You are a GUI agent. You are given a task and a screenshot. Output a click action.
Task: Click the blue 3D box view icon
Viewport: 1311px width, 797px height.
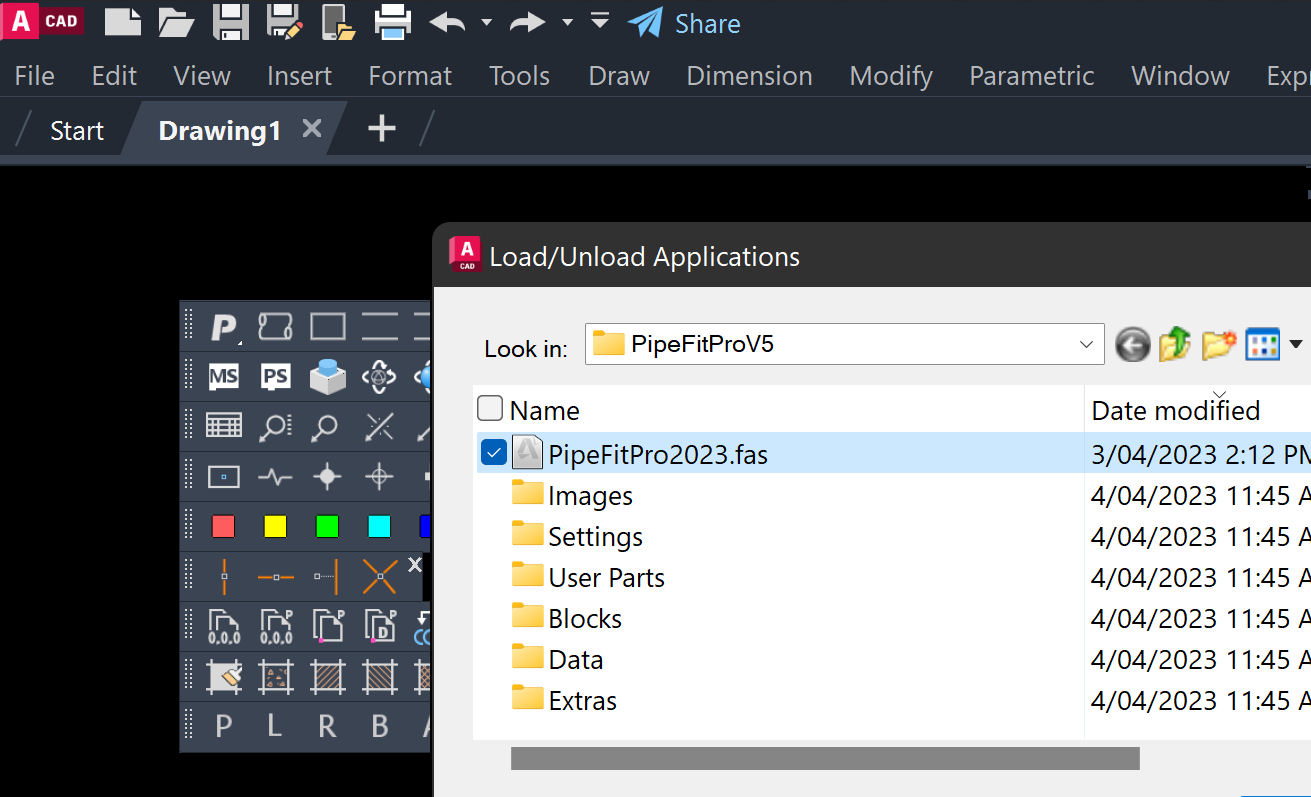328,376
